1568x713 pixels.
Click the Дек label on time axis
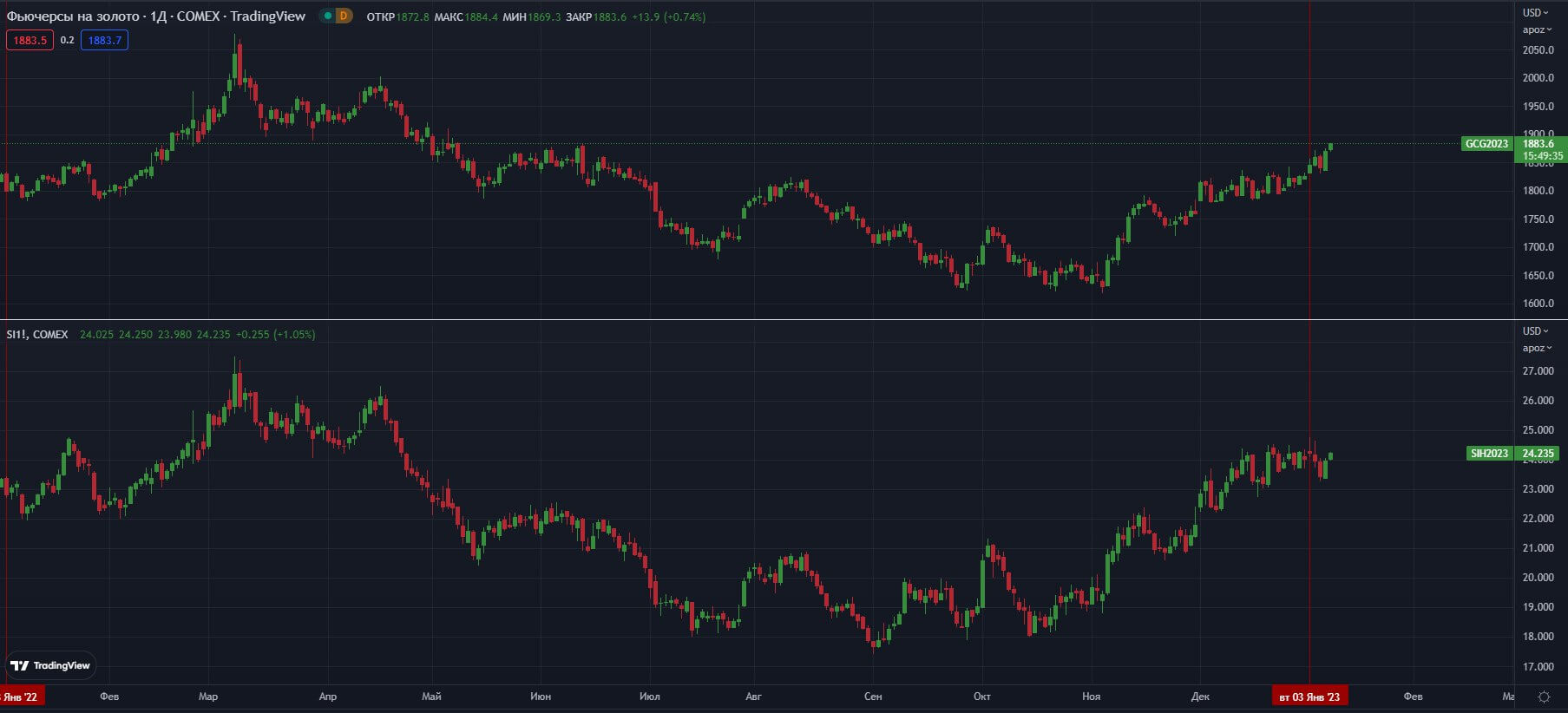(x=1200, y=697)
